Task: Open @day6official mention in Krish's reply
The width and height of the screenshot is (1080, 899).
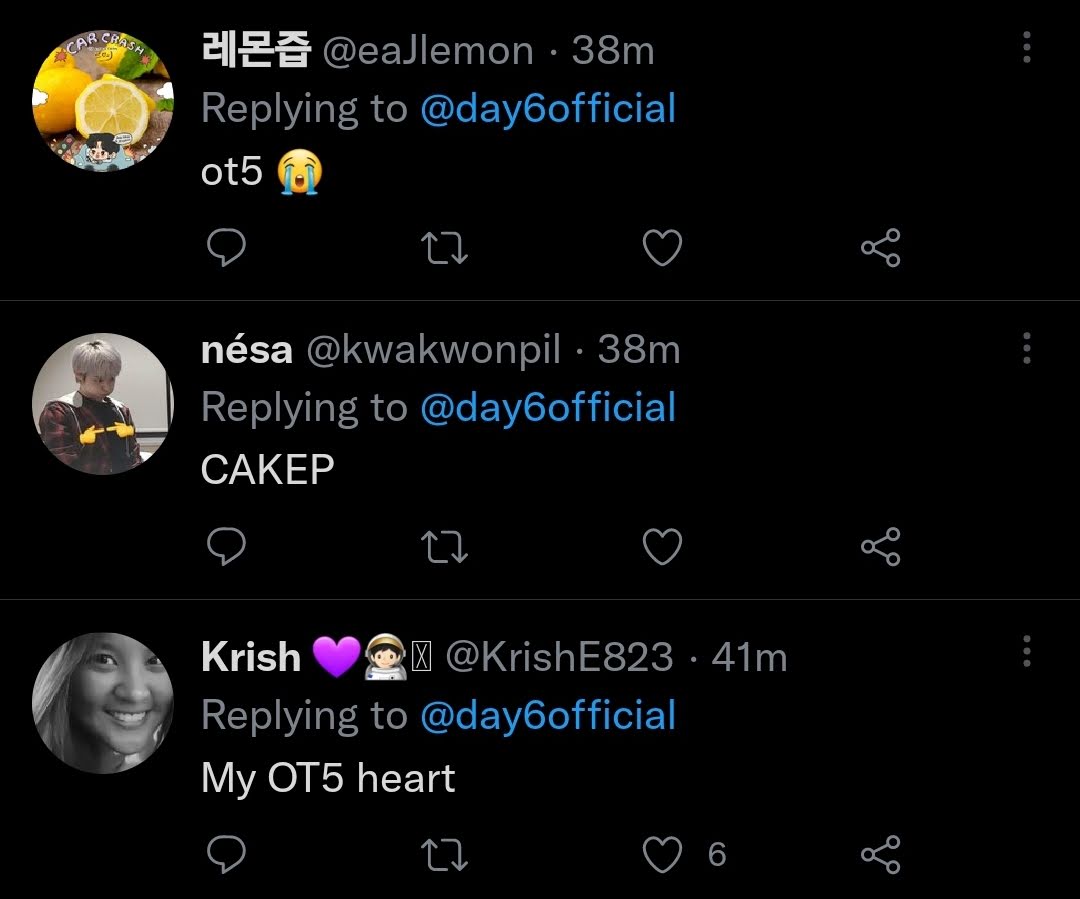Action: point(548,715)
